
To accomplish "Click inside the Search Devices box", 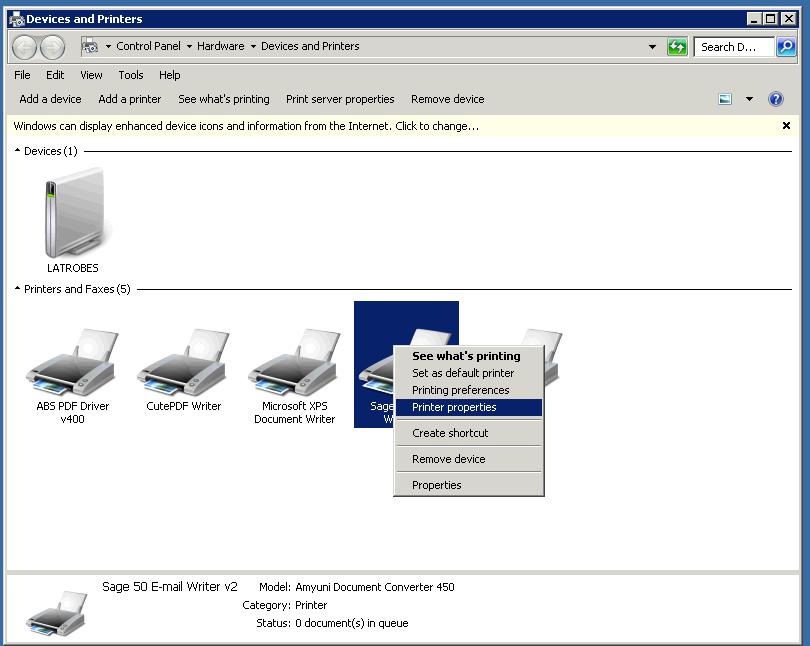I will point(735,46).
